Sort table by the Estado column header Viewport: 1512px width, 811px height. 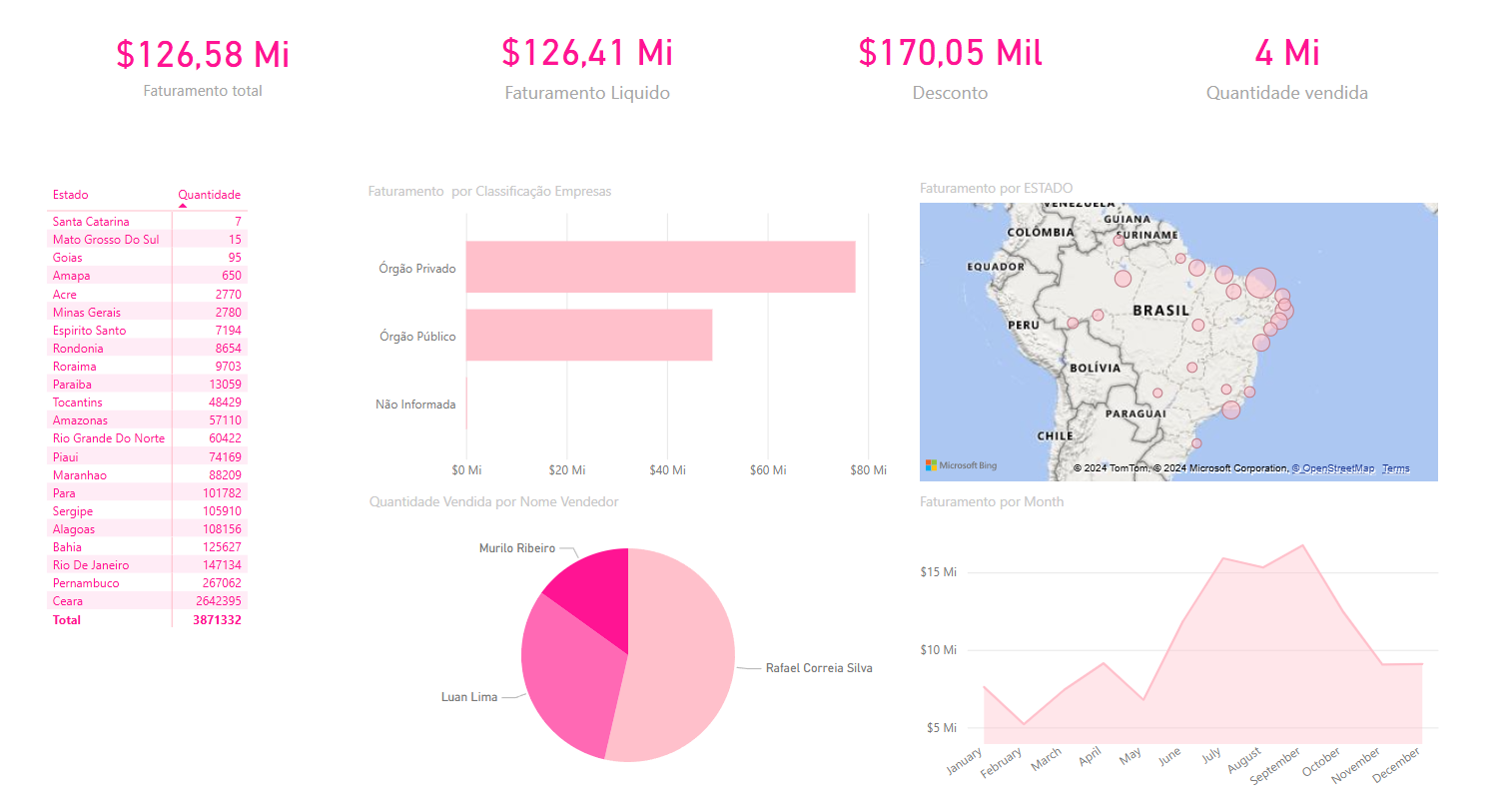point(71,195)
